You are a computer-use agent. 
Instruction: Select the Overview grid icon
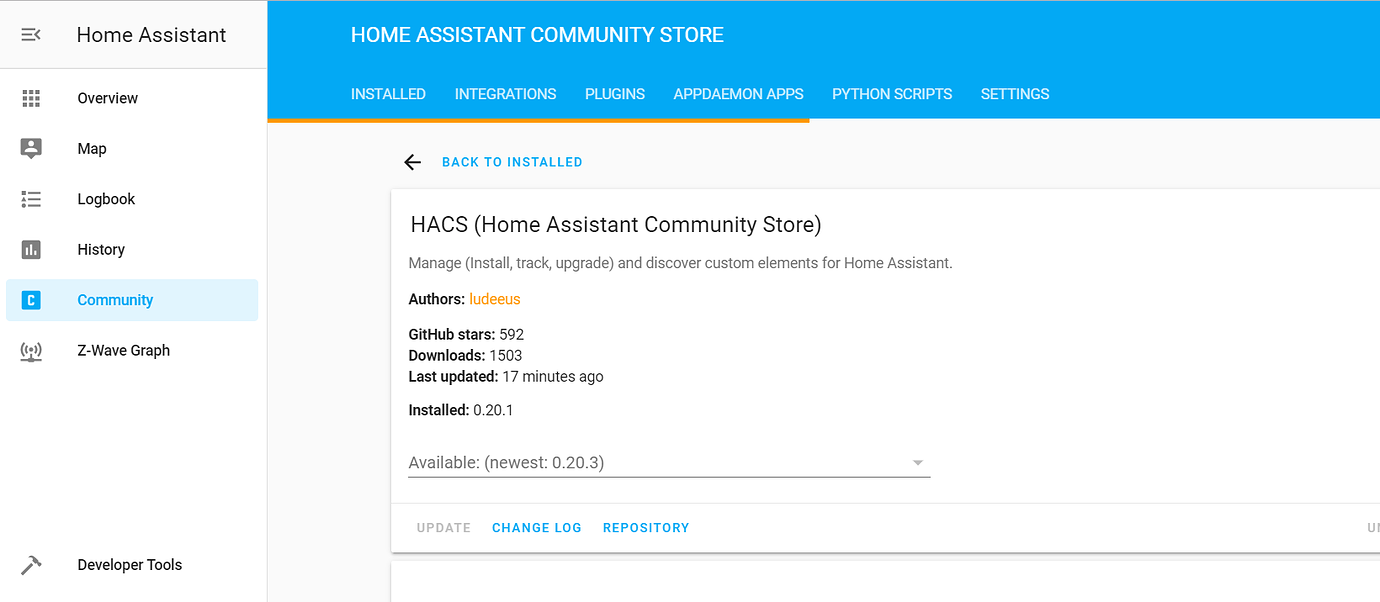[x=30, y=97]
